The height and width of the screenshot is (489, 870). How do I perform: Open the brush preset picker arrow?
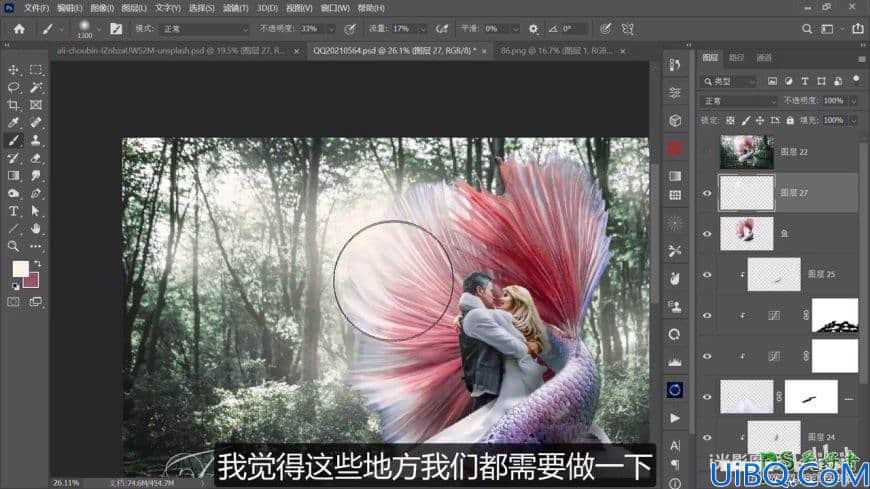pyautogui.click(x=99, y=28)
